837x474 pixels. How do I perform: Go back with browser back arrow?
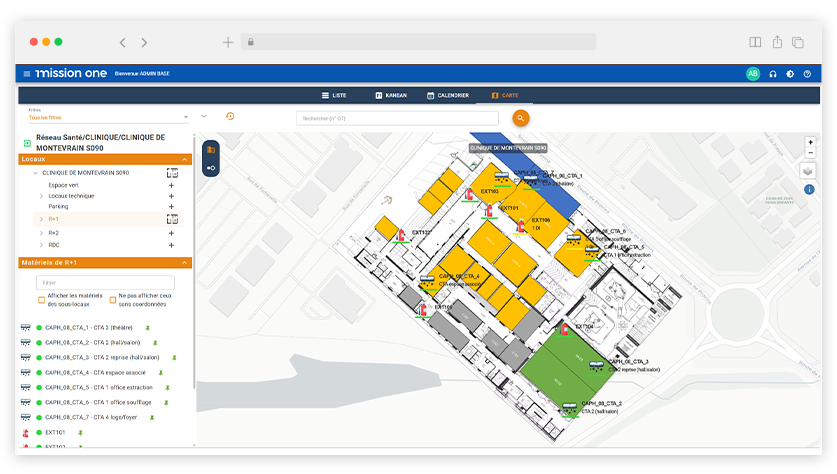(x=123, y=42)
